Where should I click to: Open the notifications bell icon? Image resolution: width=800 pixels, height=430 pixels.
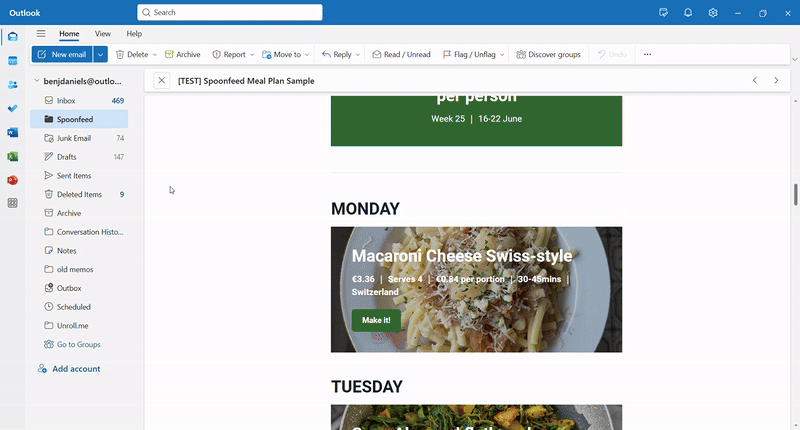(688, 13)
